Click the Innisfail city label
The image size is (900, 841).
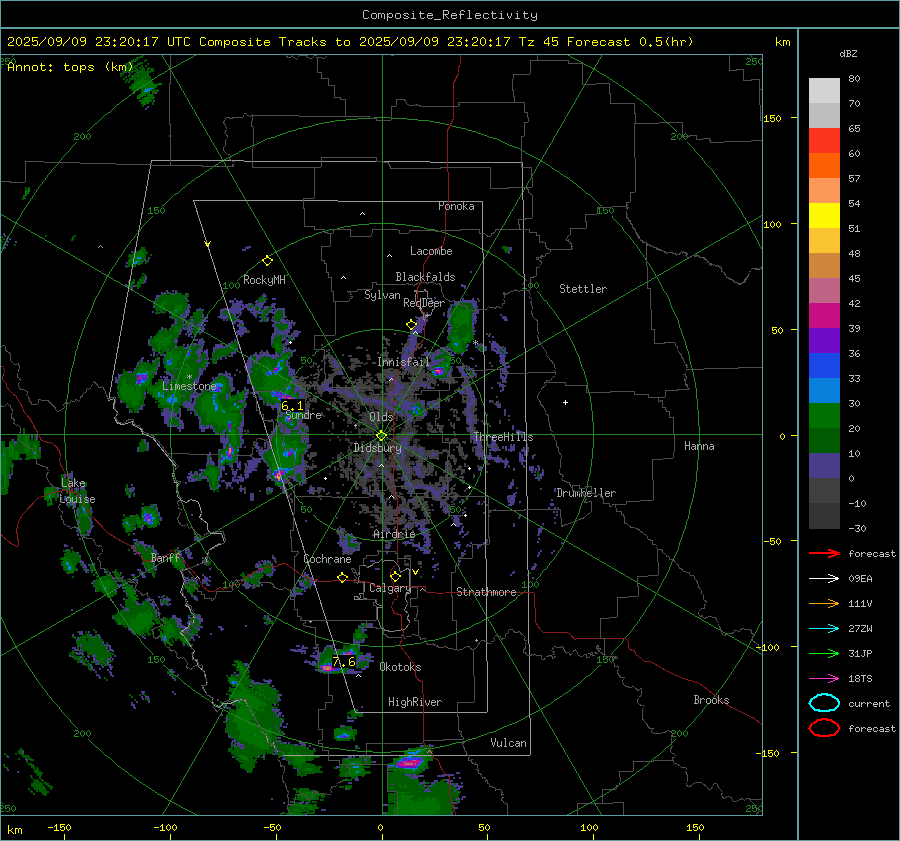pyautogui.click(x=403, y=362)
